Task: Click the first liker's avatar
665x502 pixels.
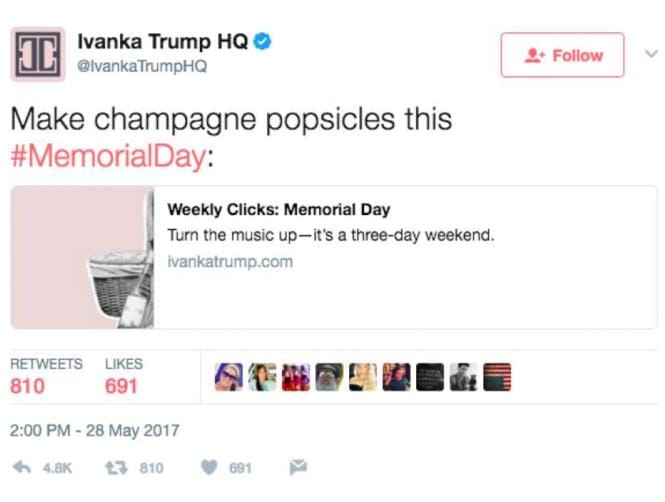Action: (x=229, y=377)
